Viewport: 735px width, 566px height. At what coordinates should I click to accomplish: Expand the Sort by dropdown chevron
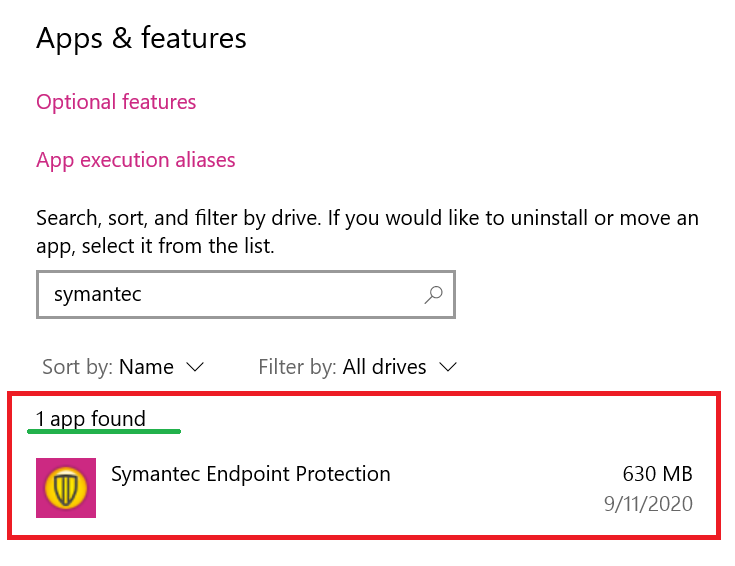195,367
